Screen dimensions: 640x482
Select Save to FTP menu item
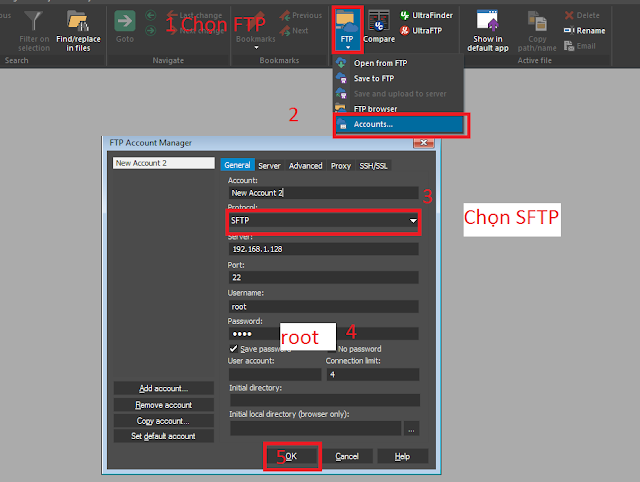coord(399,78)
